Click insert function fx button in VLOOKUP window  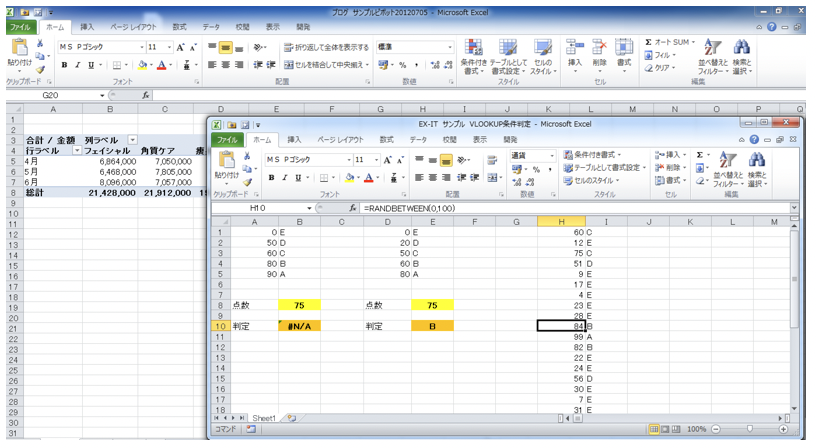[351, 207]
